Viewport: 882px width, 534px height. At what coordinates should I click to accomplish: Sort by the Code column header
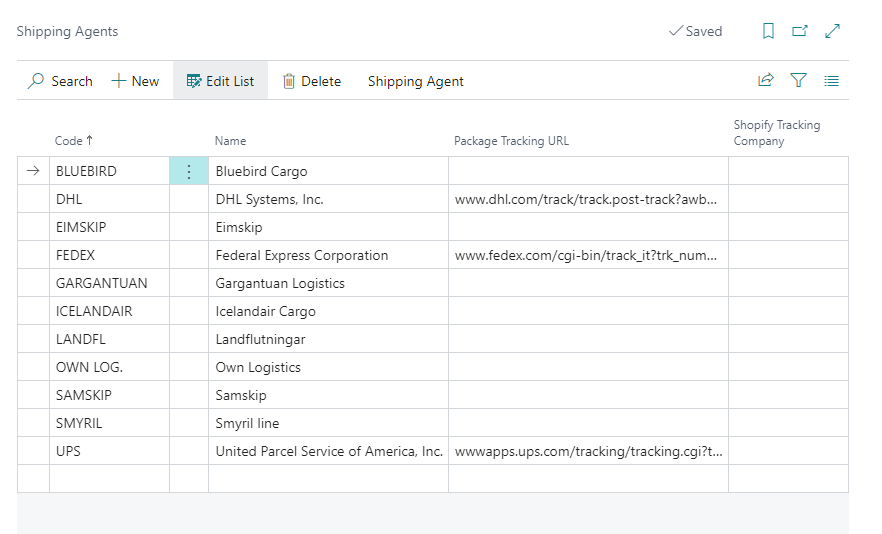[x=74, y=141]
